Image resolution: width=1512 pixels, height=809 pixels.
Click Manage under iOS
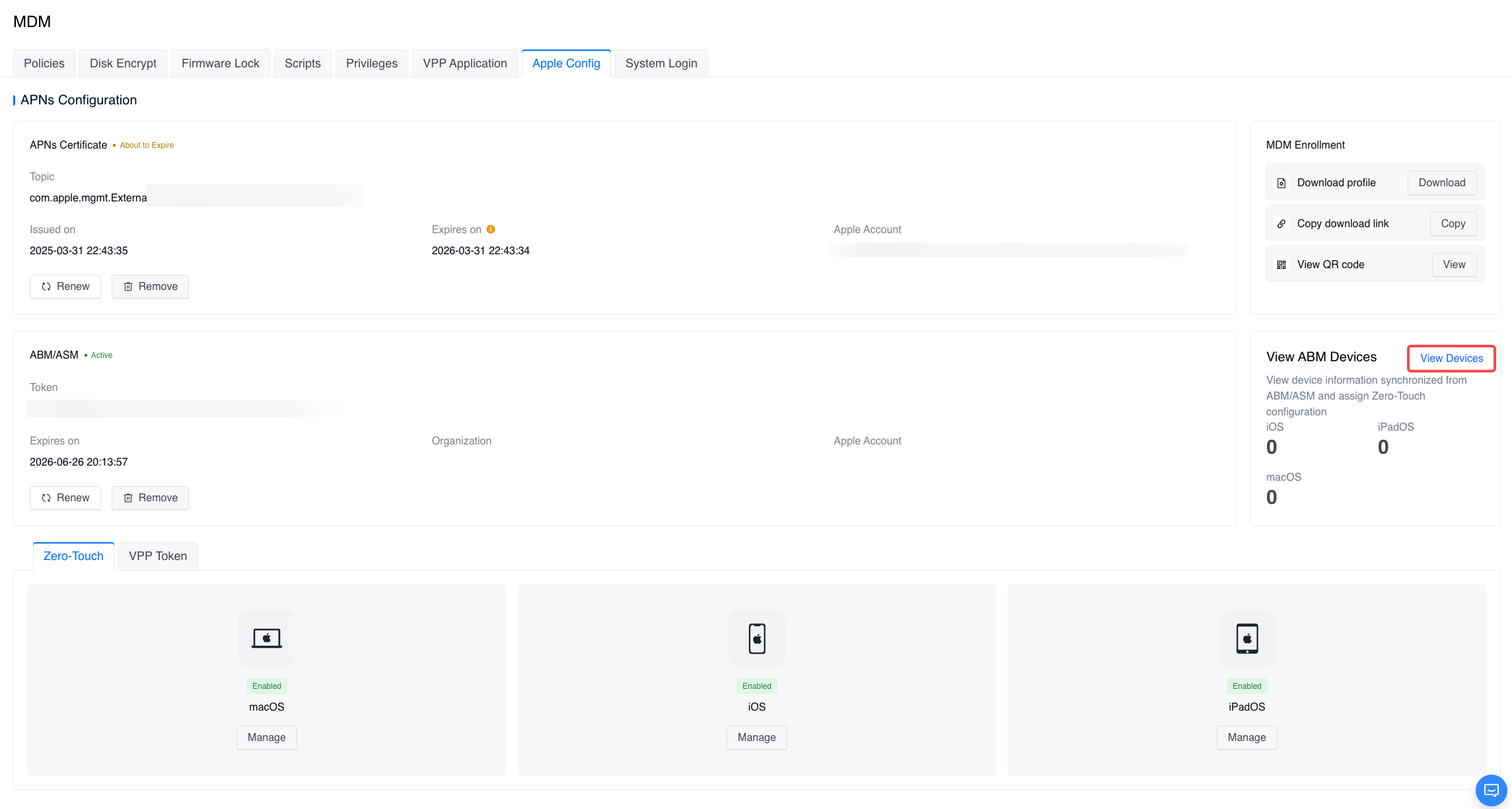pyautogui.click(x=756, y=738)
